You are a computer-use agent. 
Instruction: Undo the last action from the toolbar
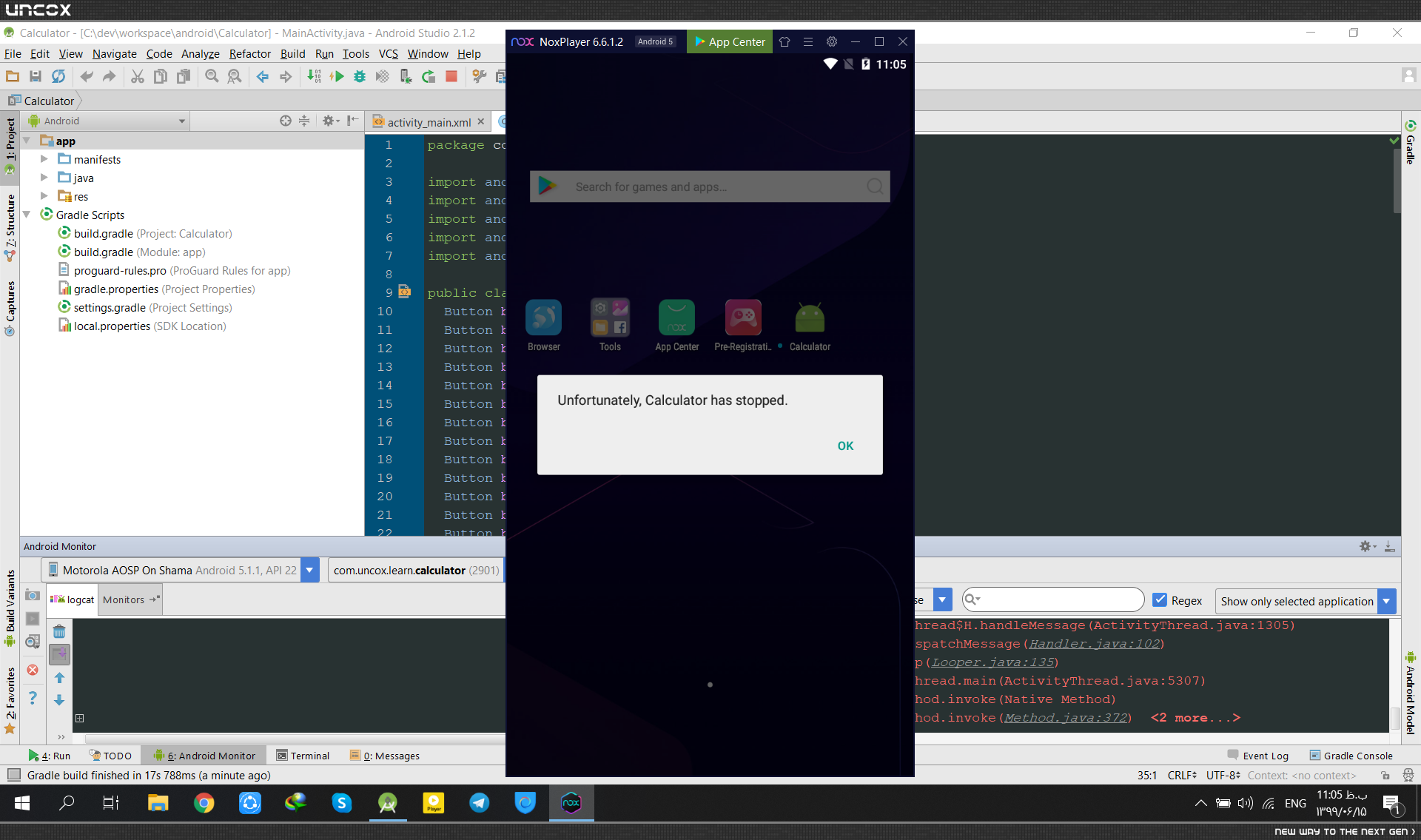(x=87, y=76)
